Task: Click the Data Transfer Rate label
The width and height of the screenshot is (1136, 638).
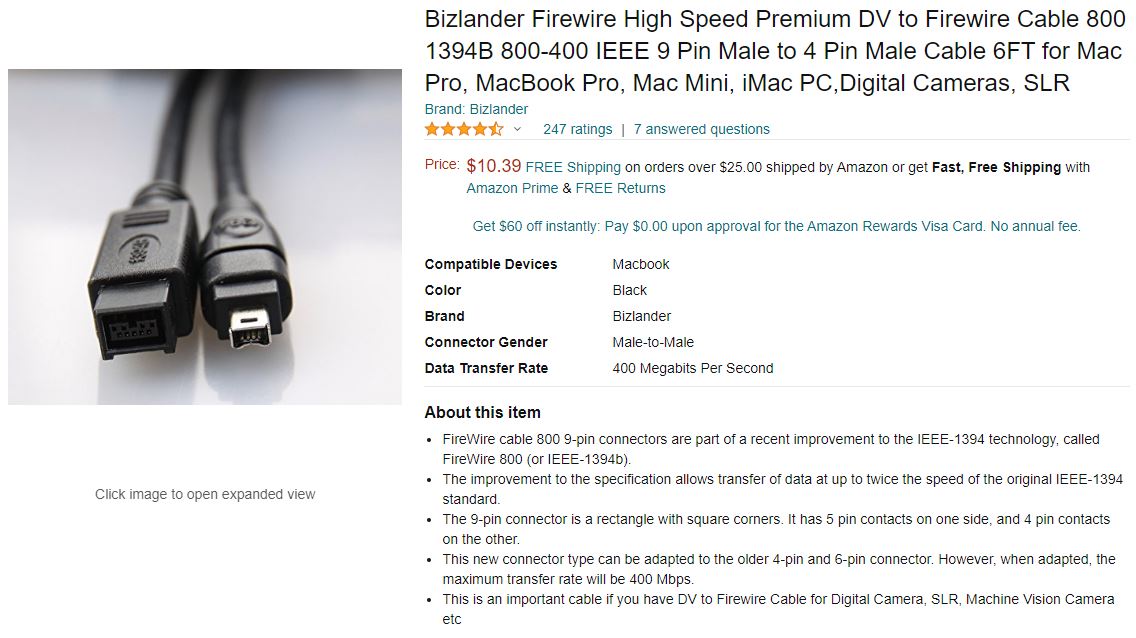Action: pyautogui.click(x=486, y=368)
